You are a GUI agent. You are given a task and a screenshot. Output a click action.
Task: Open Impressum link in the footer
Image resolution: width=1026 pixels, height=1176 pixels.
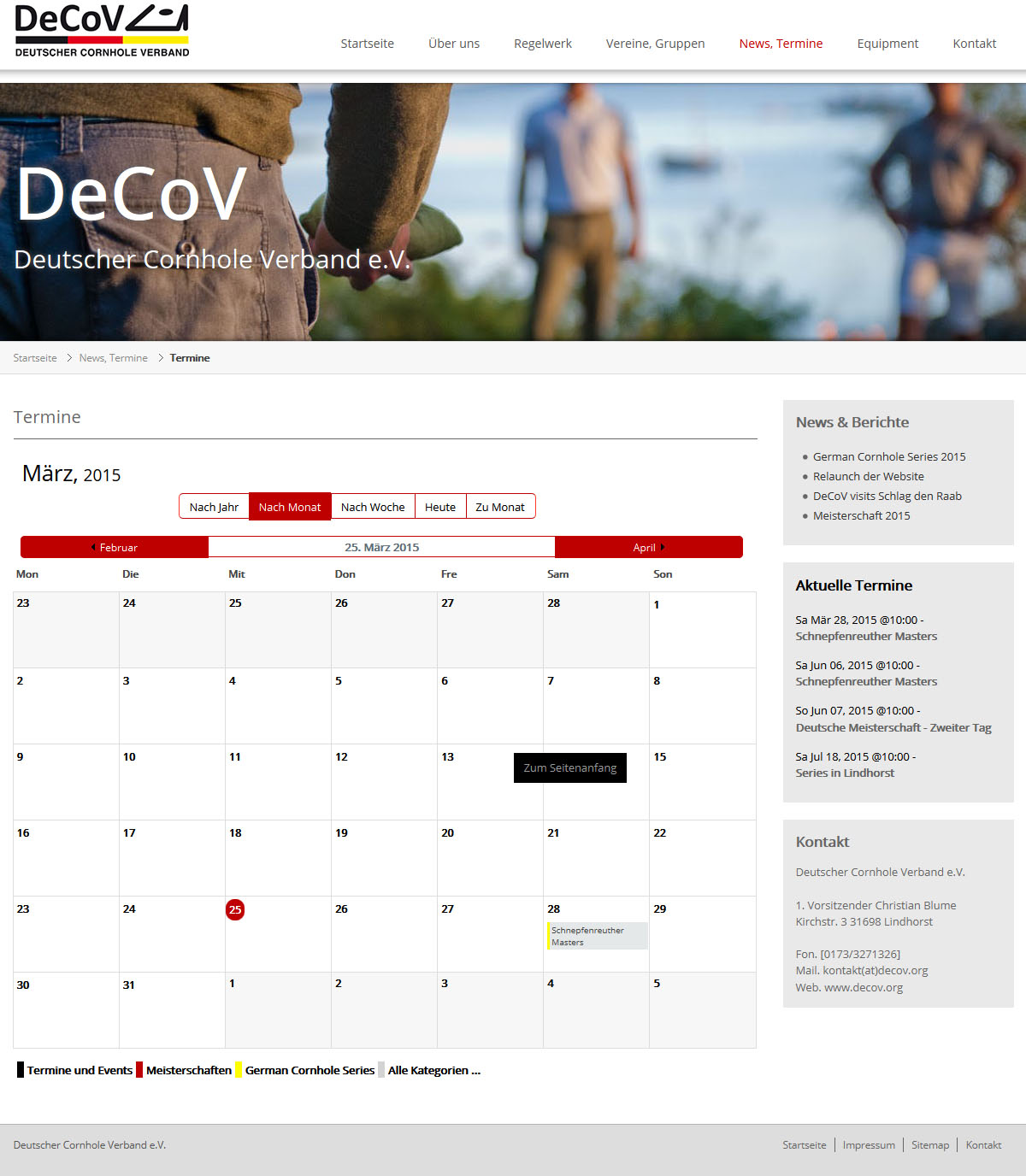pyautogui.click(x=869, y=1145)
